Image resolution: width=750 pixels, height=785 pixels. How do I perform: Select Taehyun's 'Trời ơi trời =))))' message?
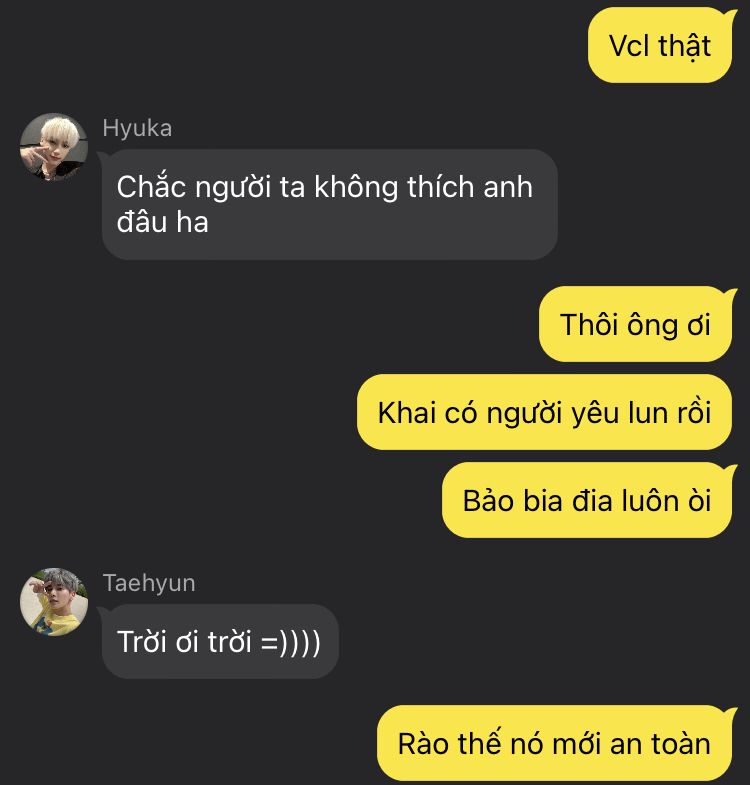220,641
